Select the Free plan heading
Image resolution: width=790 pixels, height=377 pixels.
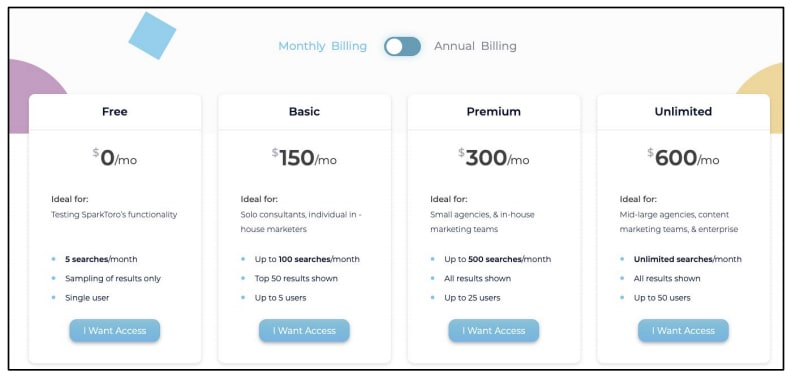pyautogui.click(x=115, y=111)
